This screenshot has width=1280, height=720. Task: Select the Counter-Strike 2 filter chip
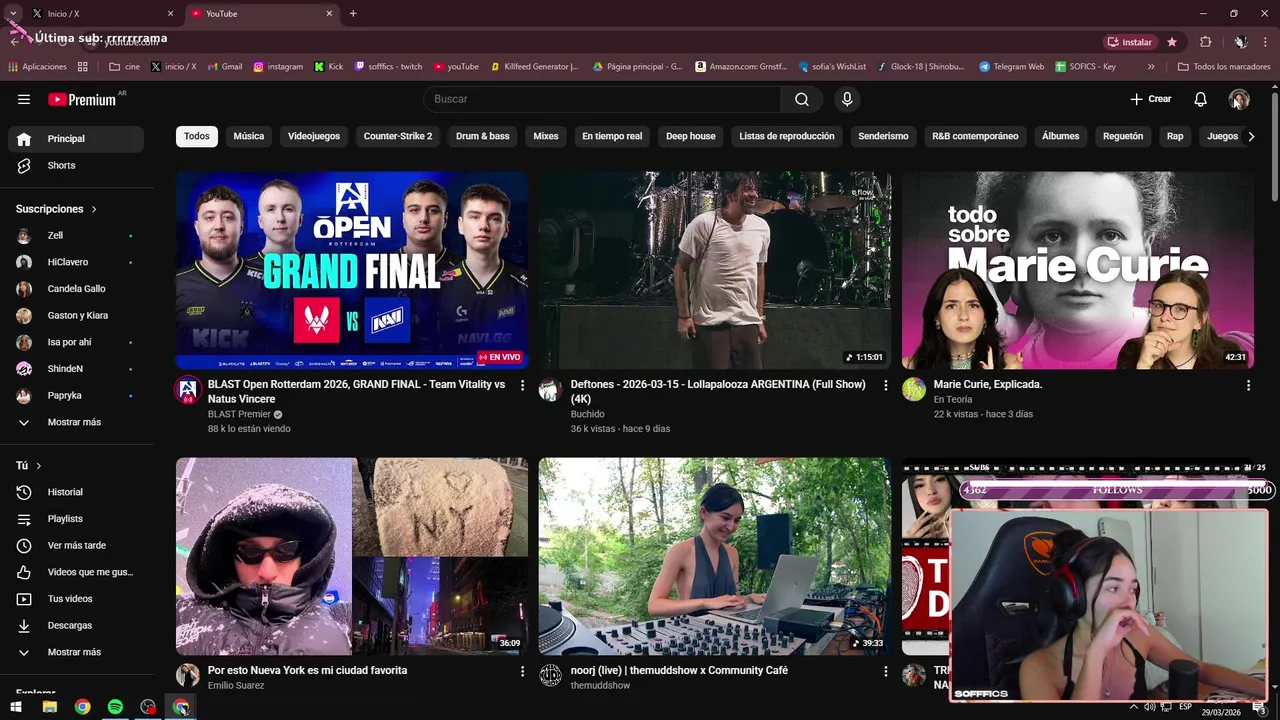coord(398,136)
